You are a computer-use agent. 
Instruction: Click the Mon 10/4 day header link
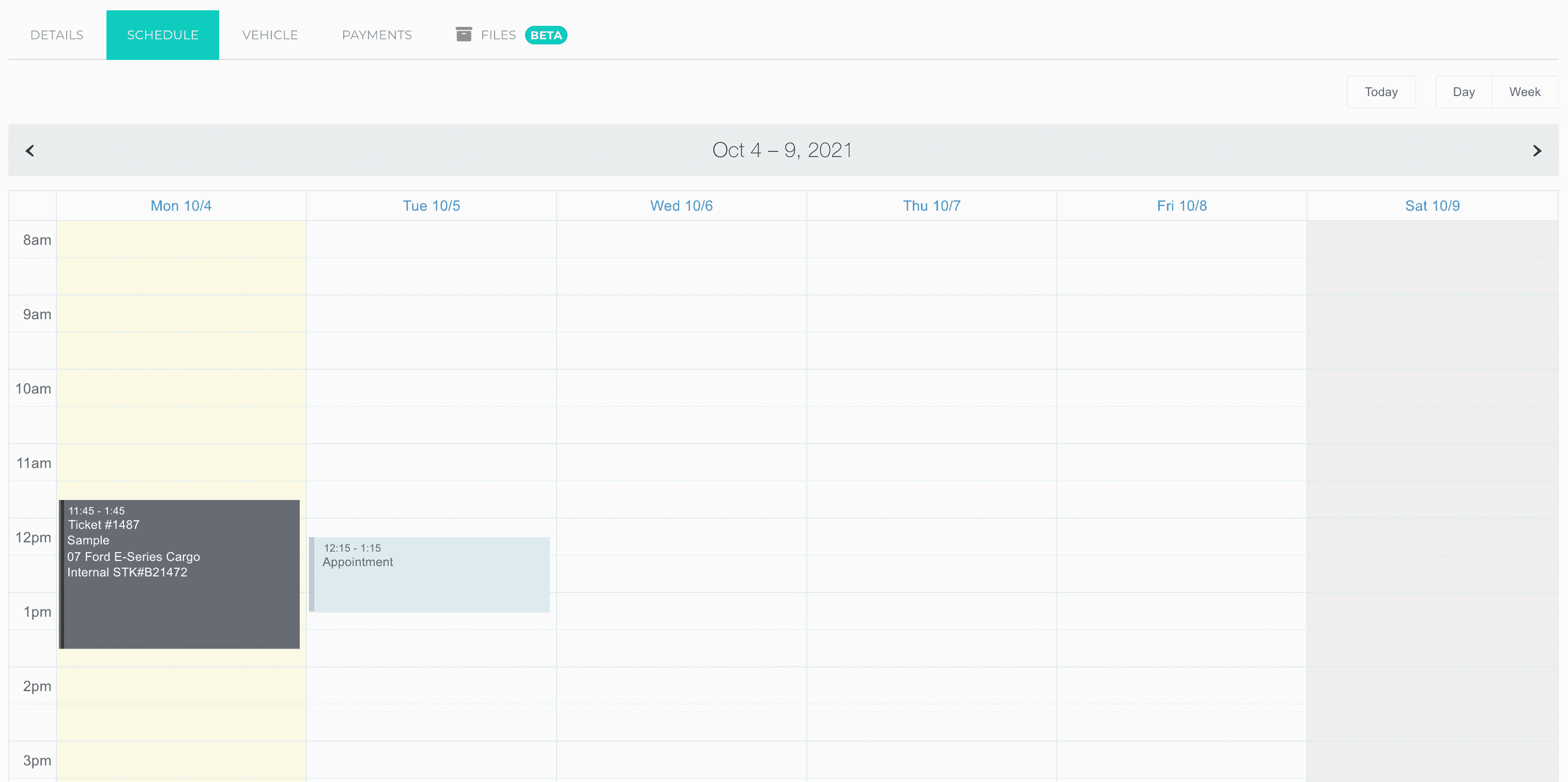coord(181,206)
